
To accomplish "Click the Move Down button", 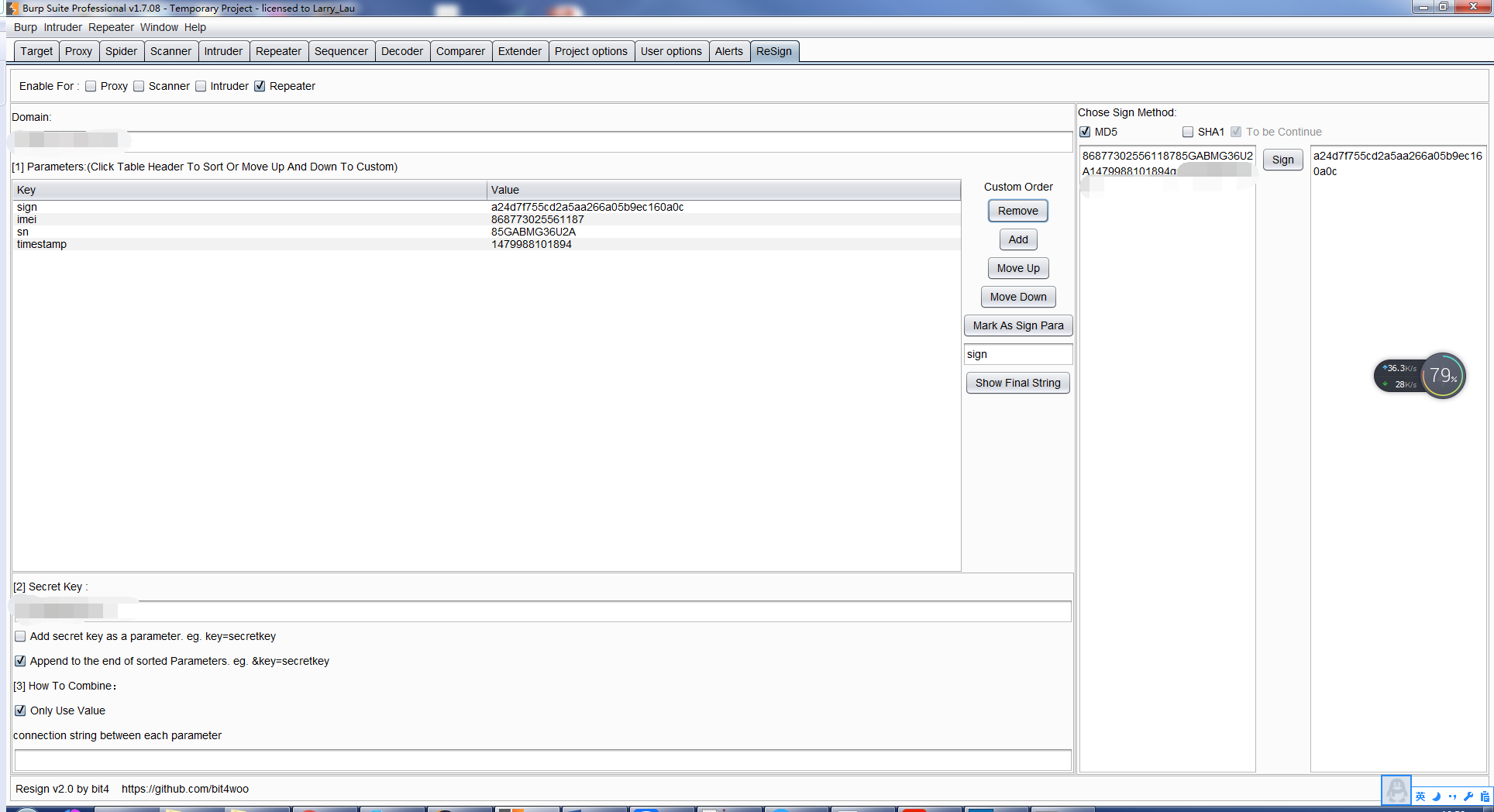I will [x=1017, y=297].
